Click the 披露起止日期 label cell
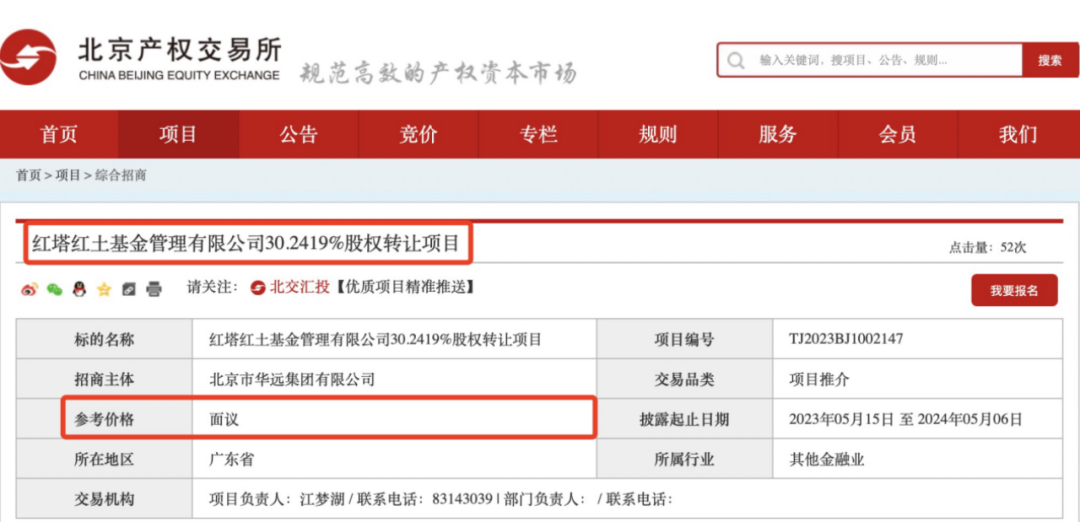Screen dimensions: 1080x522 click(x=684, y=419)
